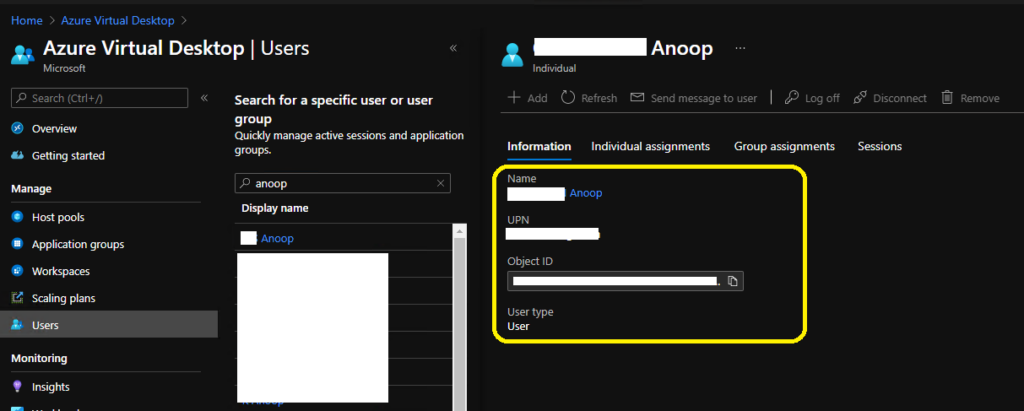Clear the anoop search with X
Viewport: 1024px width, 411px height.
pyautogui.click(x=440, y=184)
